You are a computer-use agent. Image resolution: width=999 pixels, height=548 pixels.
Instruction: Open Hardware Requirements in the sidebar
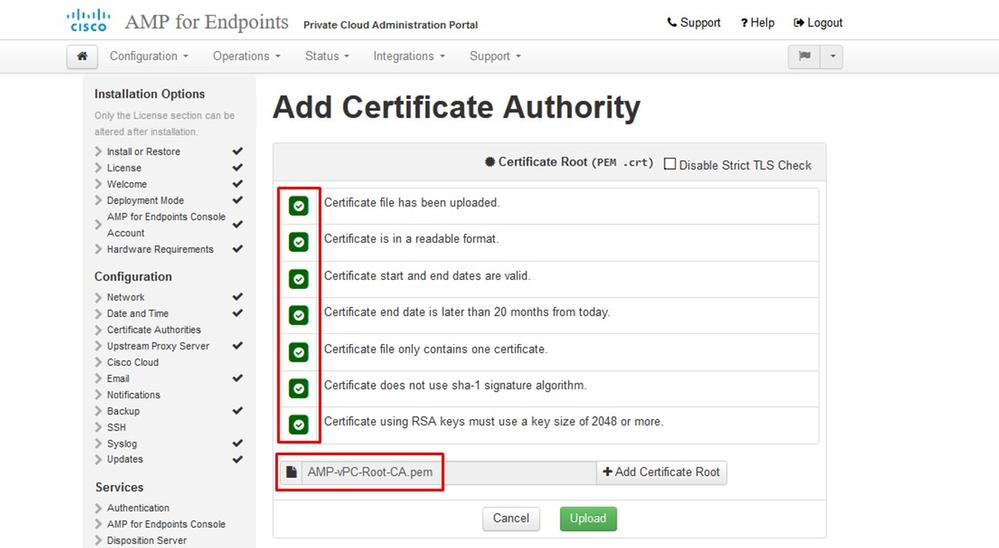[160, 249]
